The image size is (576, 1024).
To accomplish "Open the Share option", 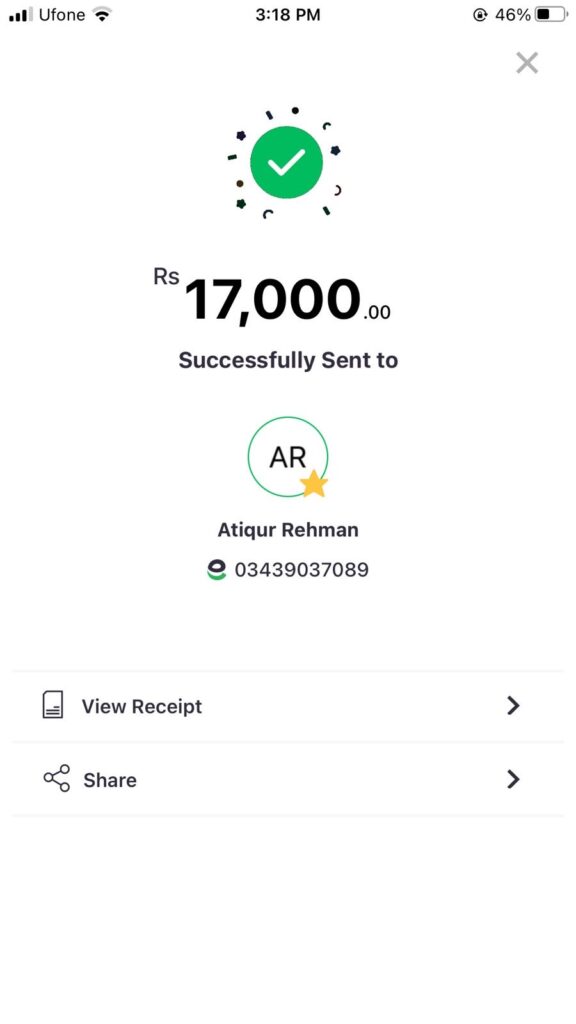I will click(287, 779).
